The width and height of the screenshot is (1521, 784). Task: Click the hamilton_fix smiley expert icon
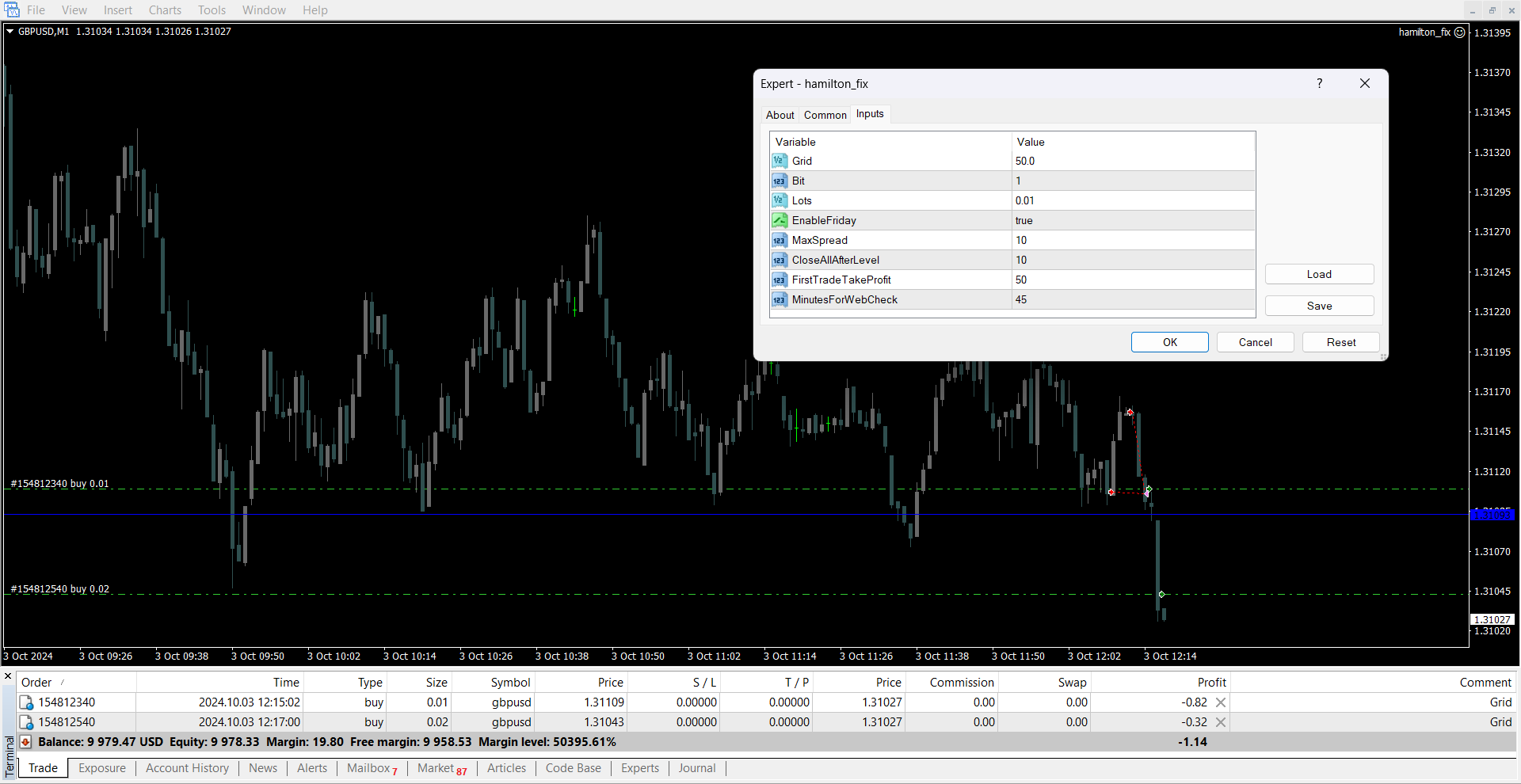pos(1459,32)
